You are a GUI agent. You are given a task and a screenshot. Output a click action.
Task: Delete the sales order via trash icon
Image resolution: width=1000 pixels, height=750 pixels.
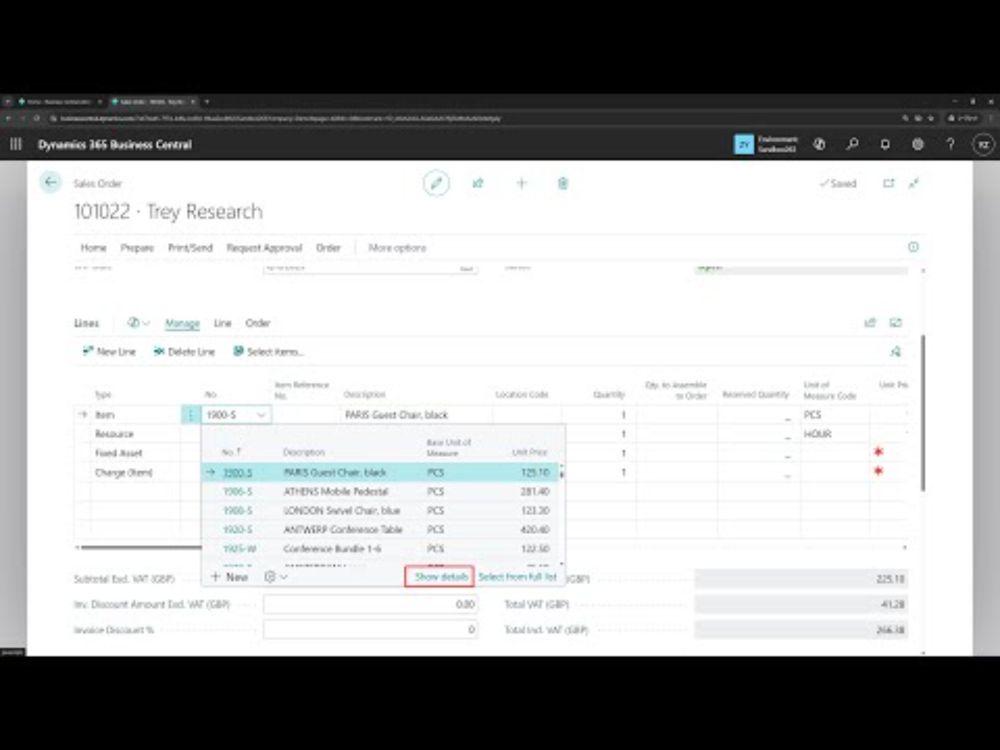pos(562,184)
